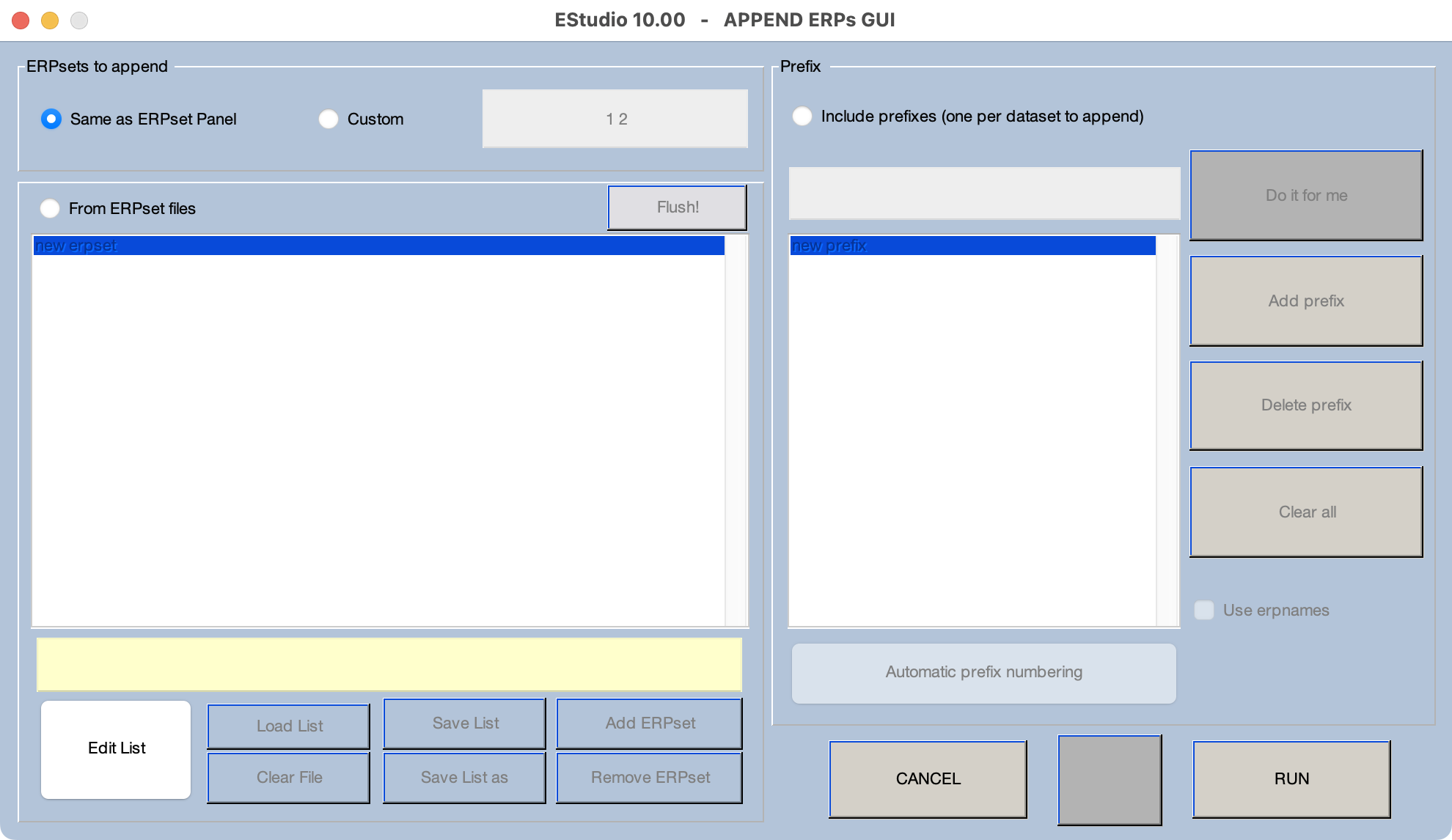Click Do it for me auto-configure option
This screenshot has width=1452, height=840.
click(x=1305, y=195)
